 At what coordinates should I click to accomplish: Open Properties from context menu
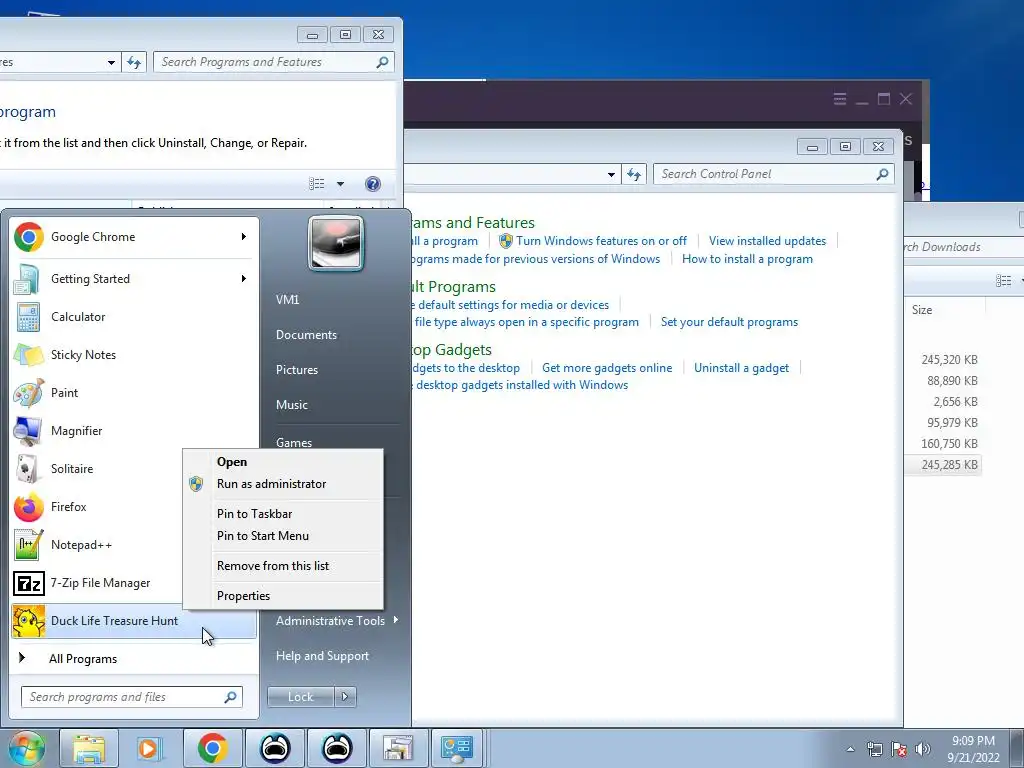(x=283, y=596)
